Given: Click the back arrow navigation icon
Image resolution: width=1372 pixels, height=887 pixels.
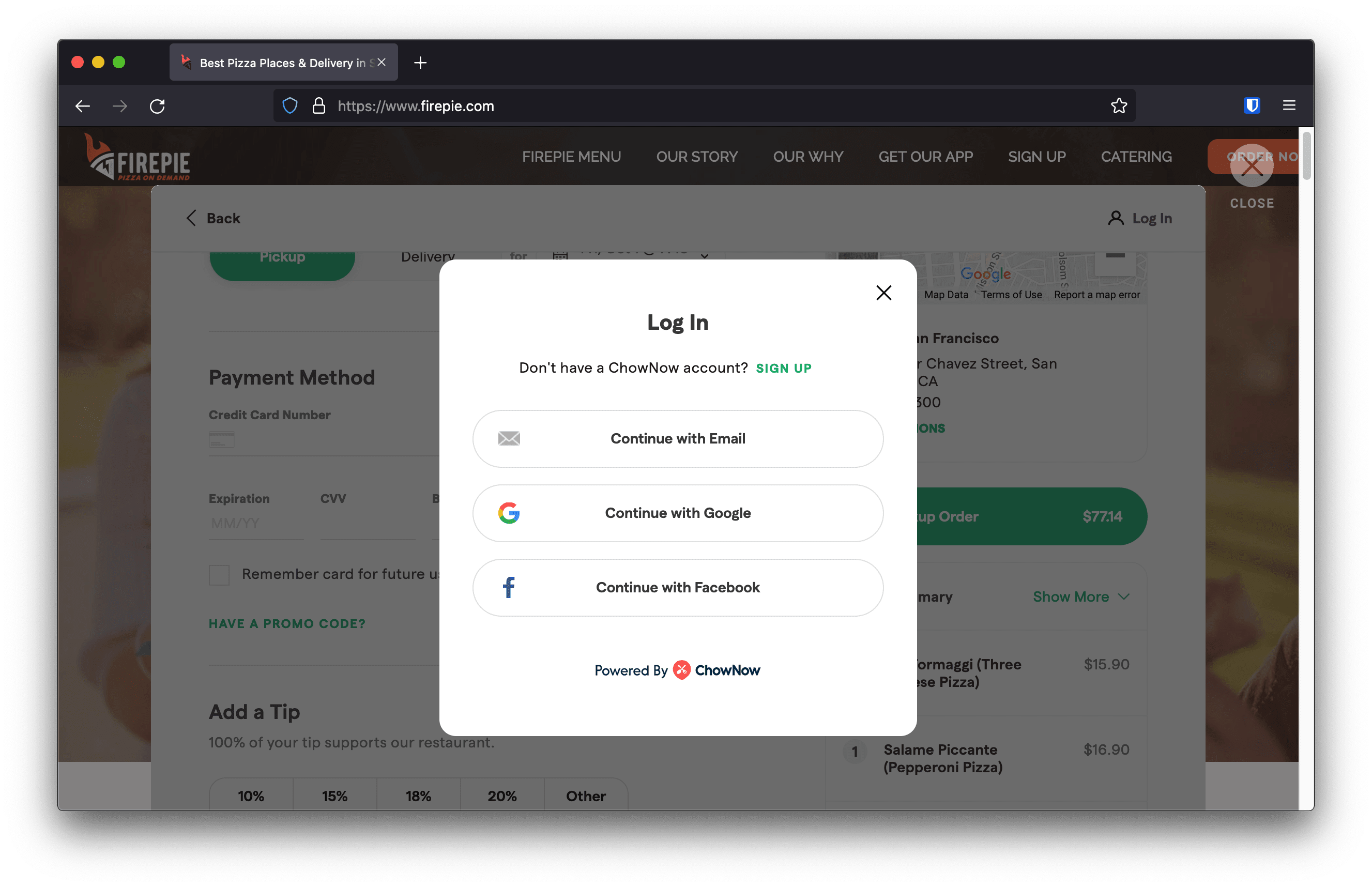Looking at the screenshot, I should tap(191, 218).
